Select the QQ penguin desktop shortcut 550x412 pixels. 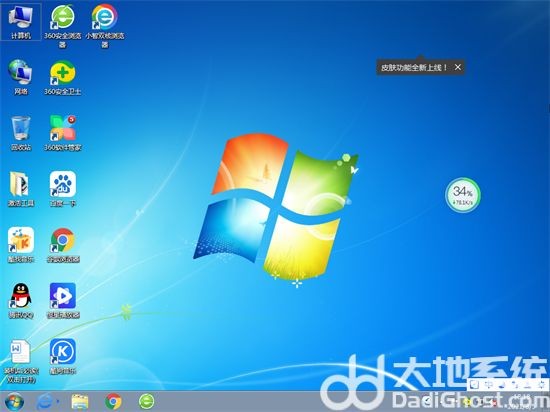(x=21, y=300)
